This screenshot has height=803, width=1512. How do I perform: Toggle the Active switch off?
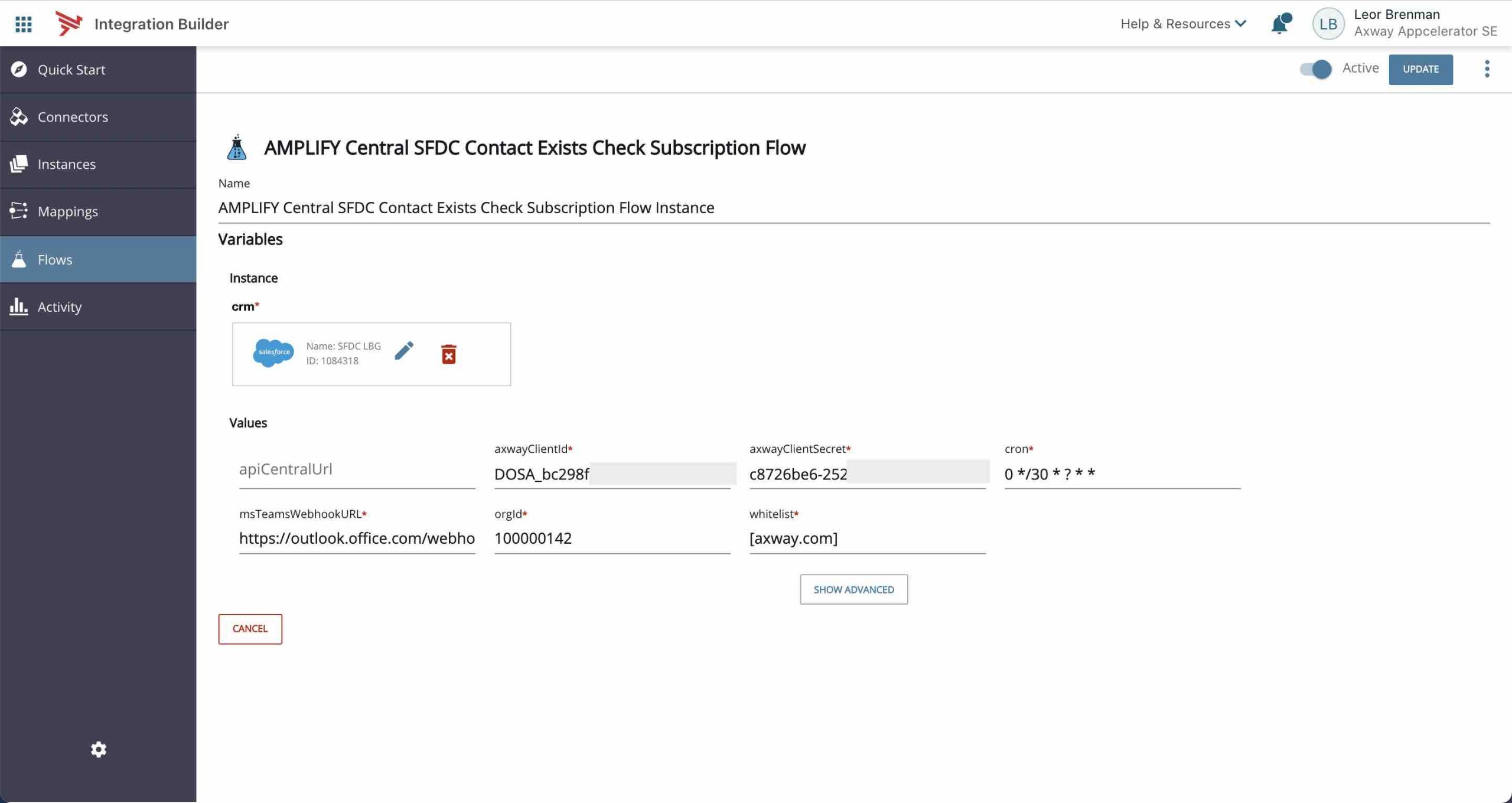1315,69
